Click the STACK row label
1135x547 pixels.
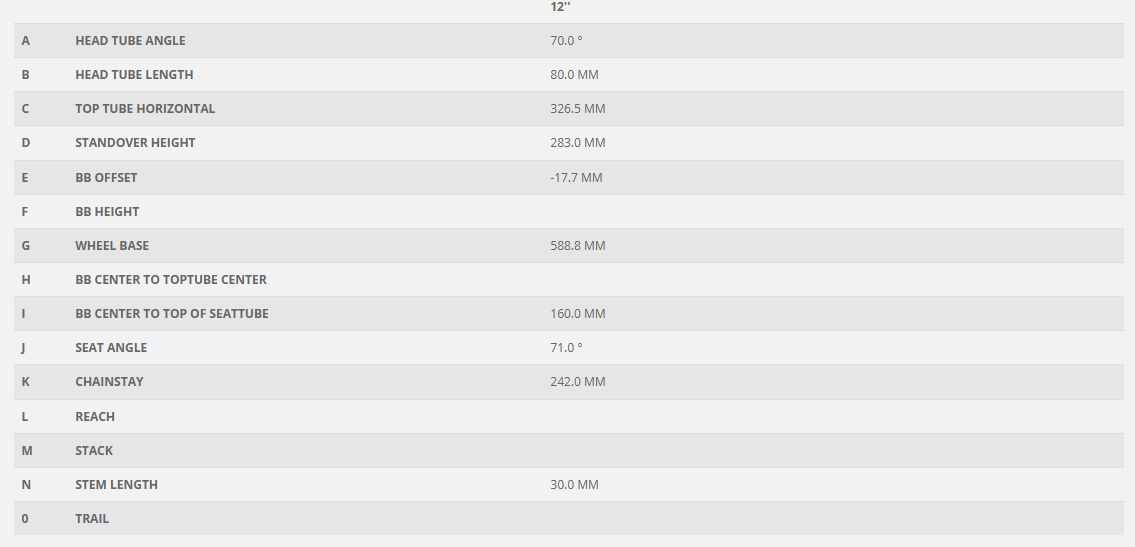pyautogui.click(x=94, y=451)
